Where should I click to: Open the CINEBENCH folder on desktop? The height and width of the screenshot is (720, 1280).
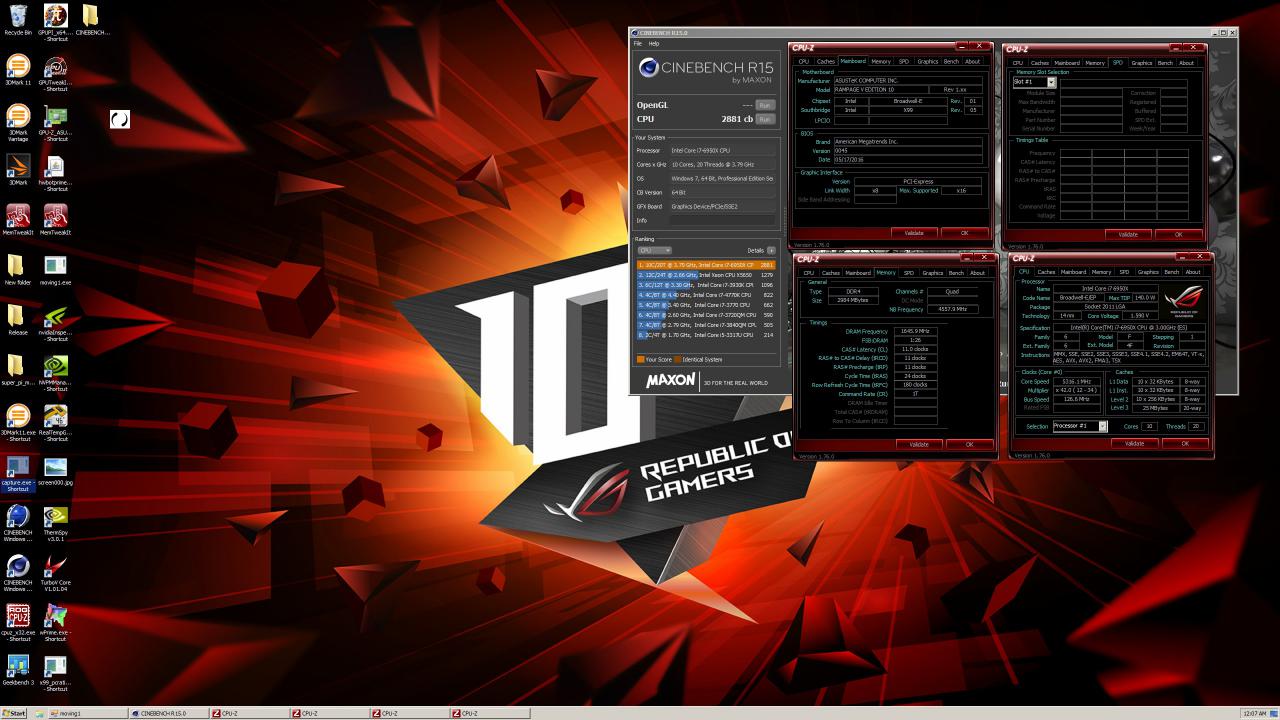[x=91, y=20]
